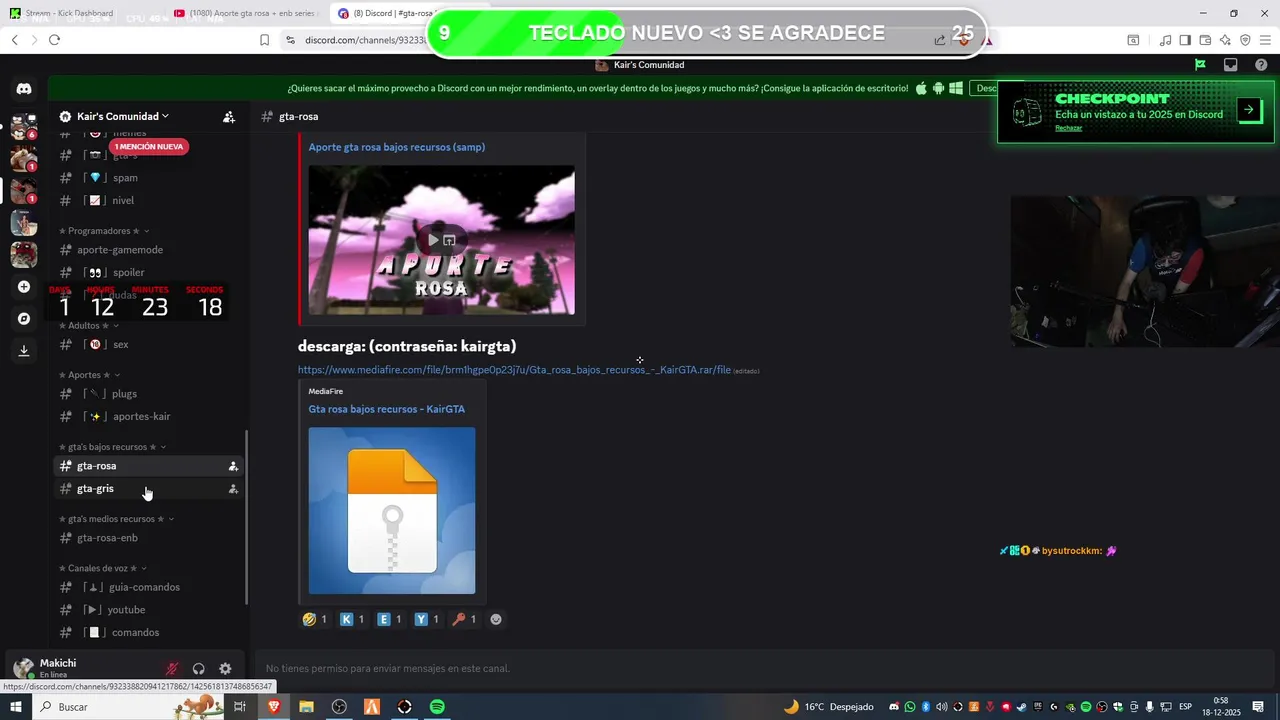The image size is (1280, 720).
Task: Collapse the Aportes category
Action: point(89,375)
